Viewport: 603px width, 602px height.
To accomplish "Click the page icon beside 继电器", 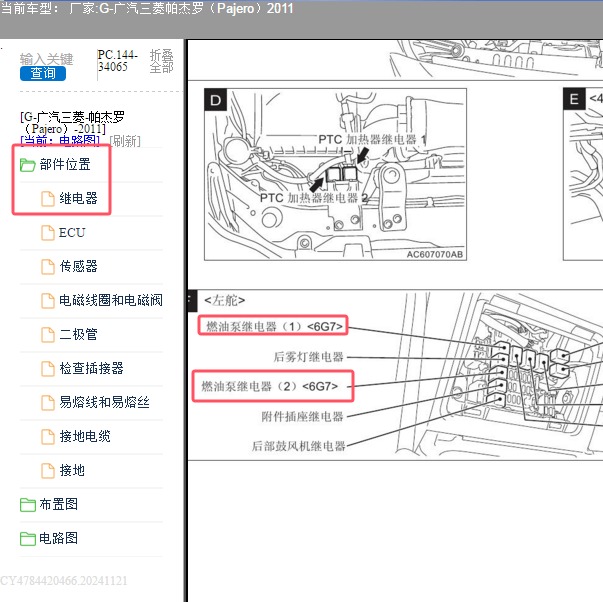I will point(48,199).
